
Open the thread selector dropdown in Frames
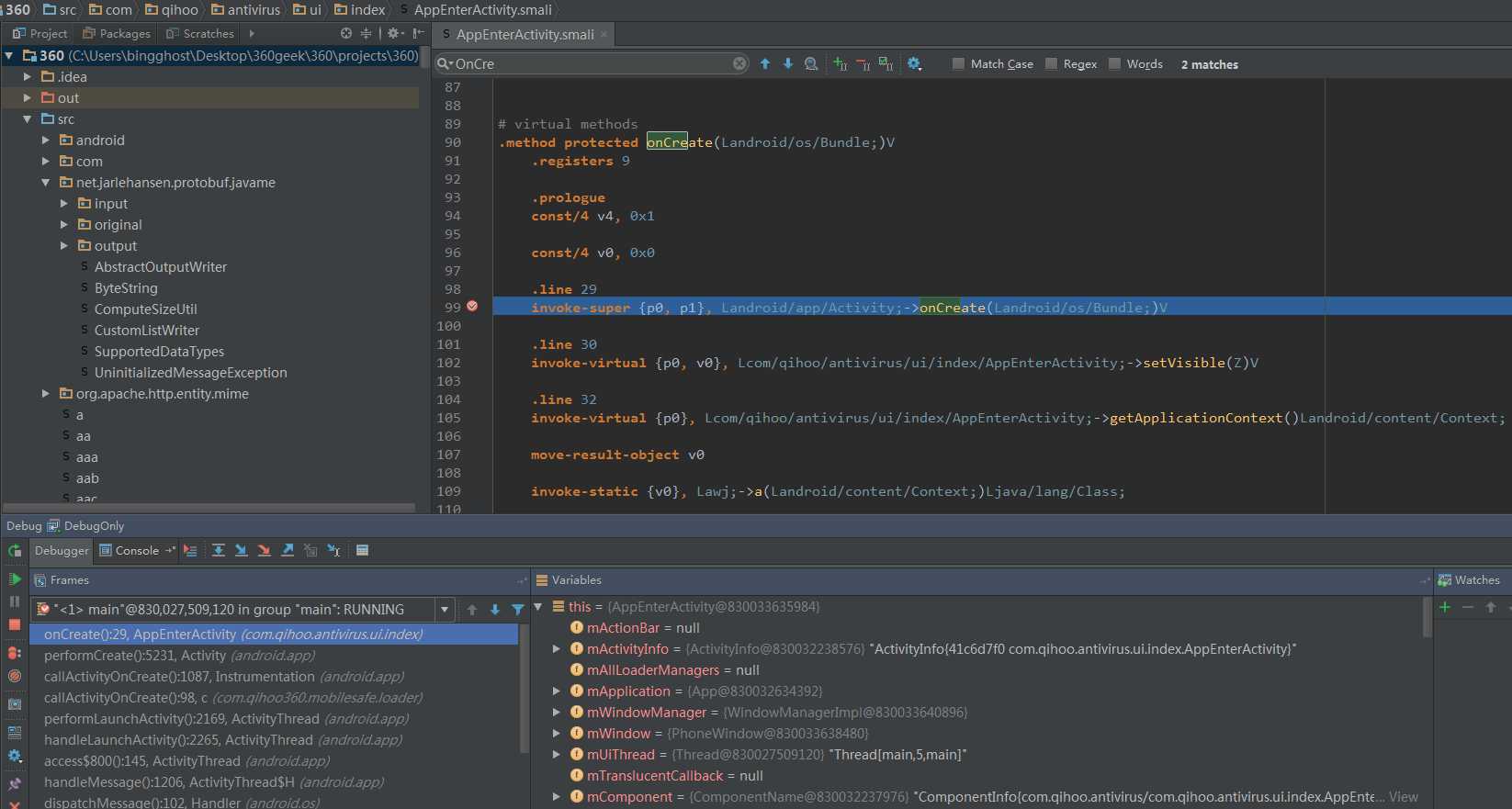tap(445, 610)
